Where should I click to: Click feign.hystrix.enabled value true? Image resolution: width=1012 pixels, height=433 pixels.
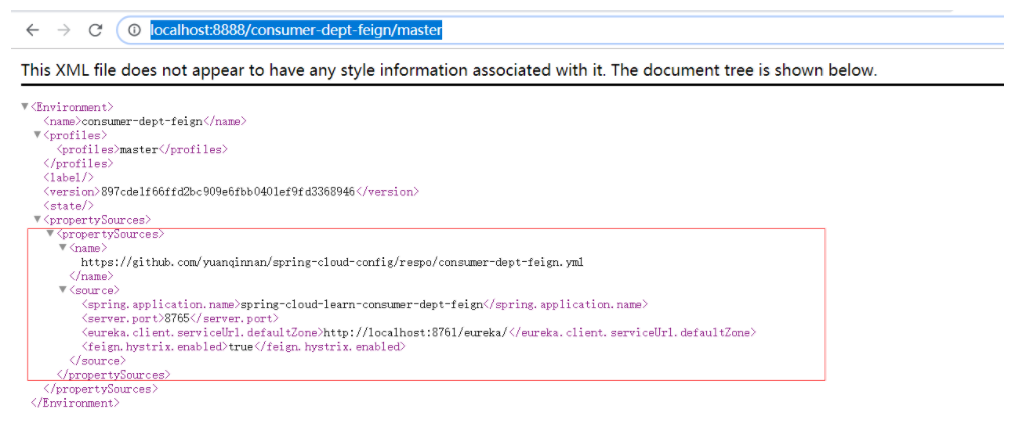[241, 347]
